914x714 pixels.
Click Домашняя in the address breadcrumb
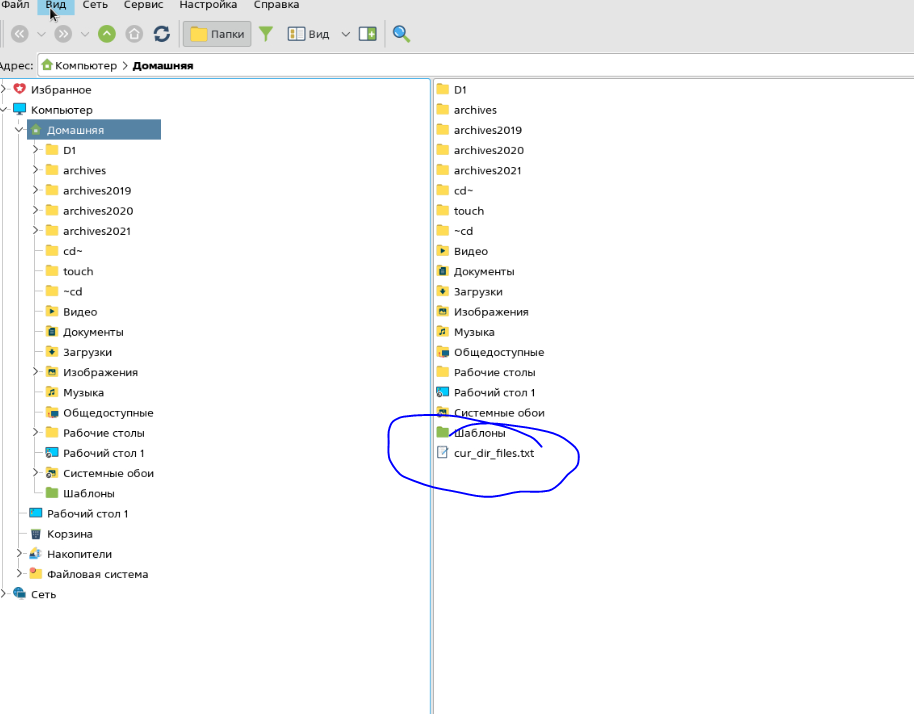pos(163,65)
